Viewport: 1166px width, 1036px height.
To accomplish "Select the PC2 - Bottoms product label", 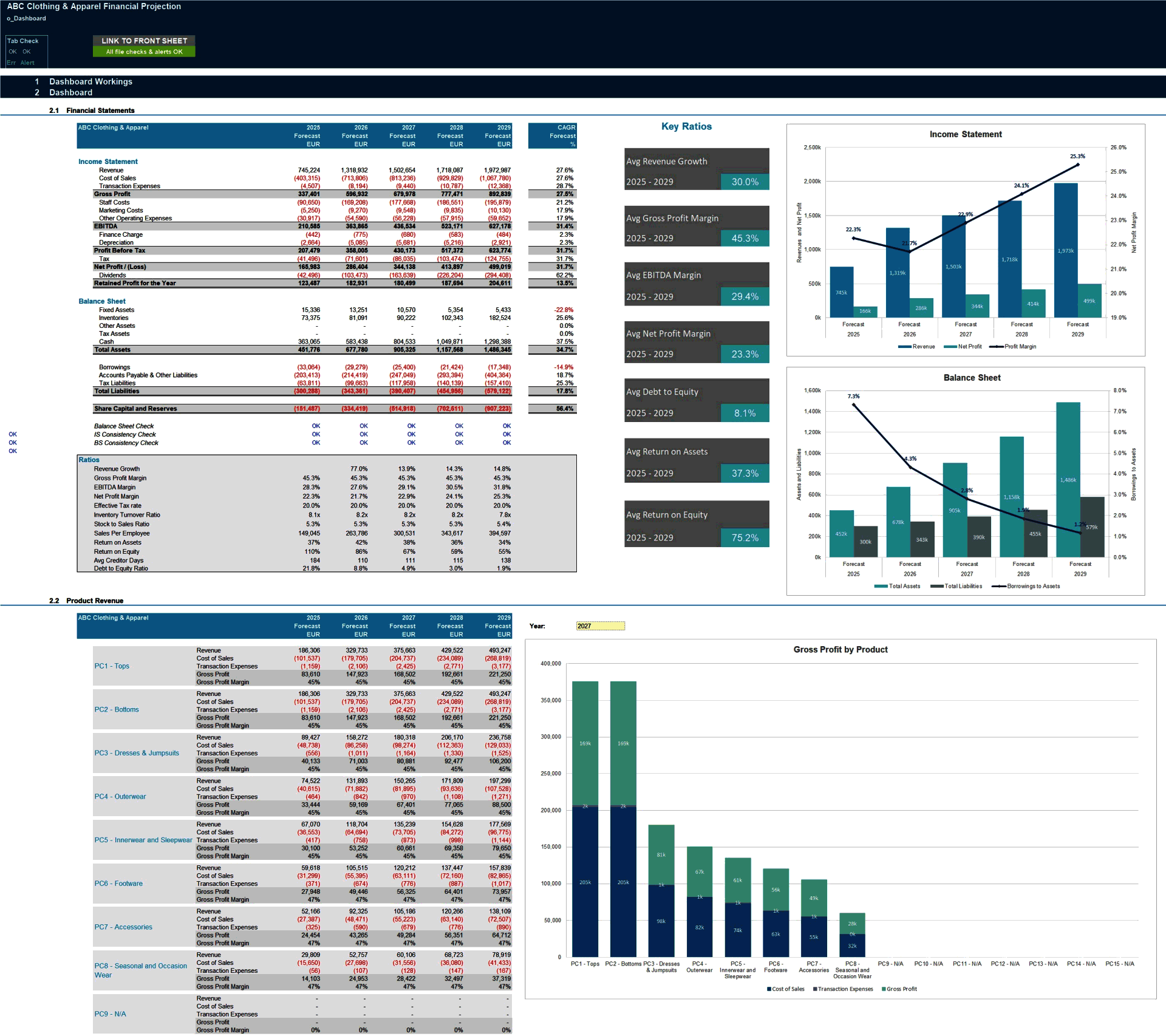I will point(117,709).
